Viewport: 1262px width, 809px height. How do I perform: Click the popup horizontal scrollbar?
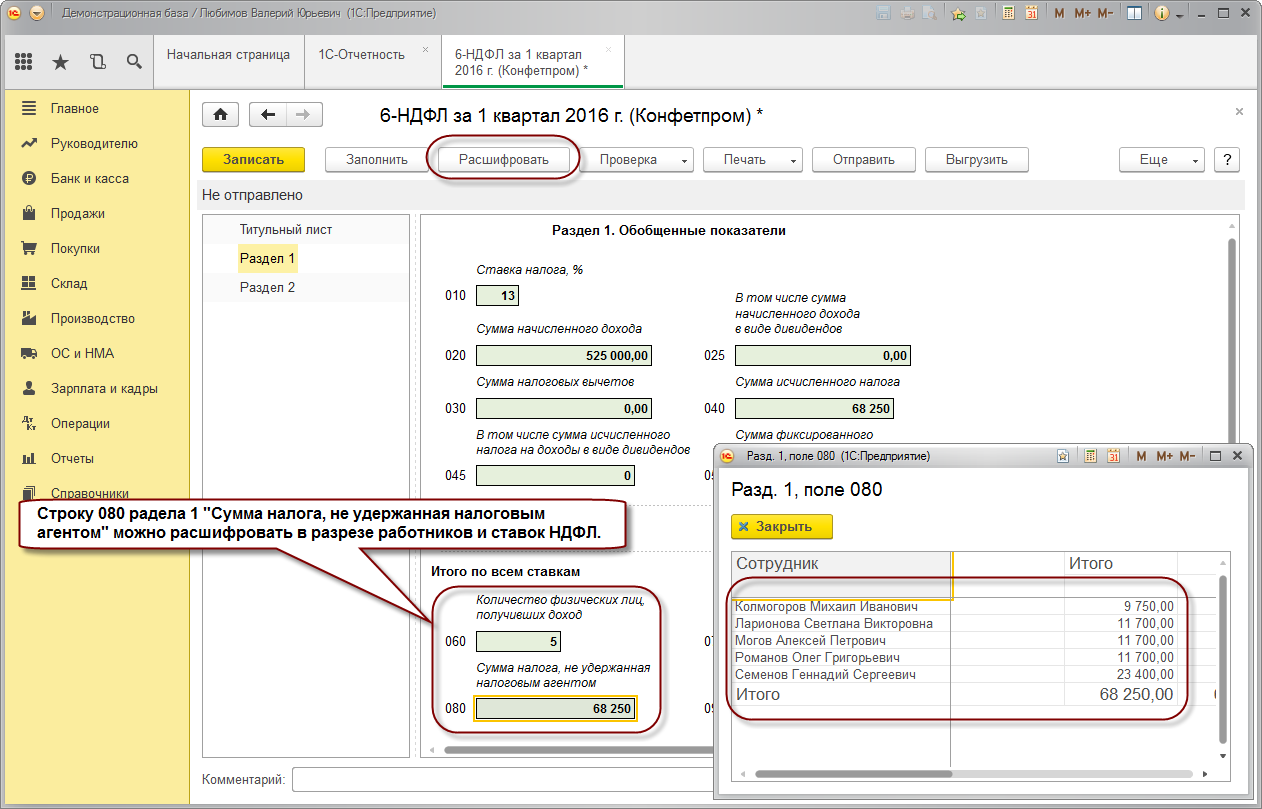click(x=854, y=774)
